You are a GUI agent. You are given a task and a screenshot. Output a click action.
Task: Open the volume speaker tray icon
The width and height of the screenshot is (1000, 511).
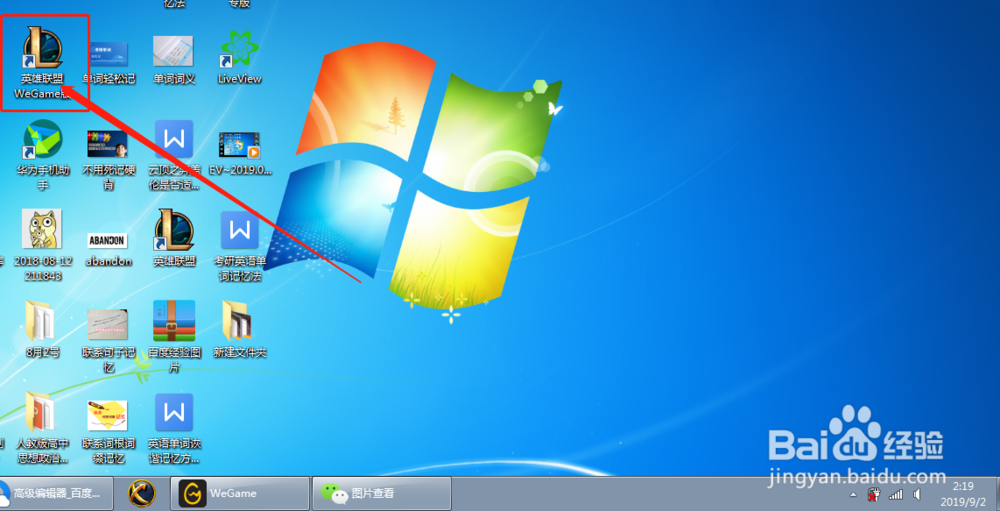916,494
